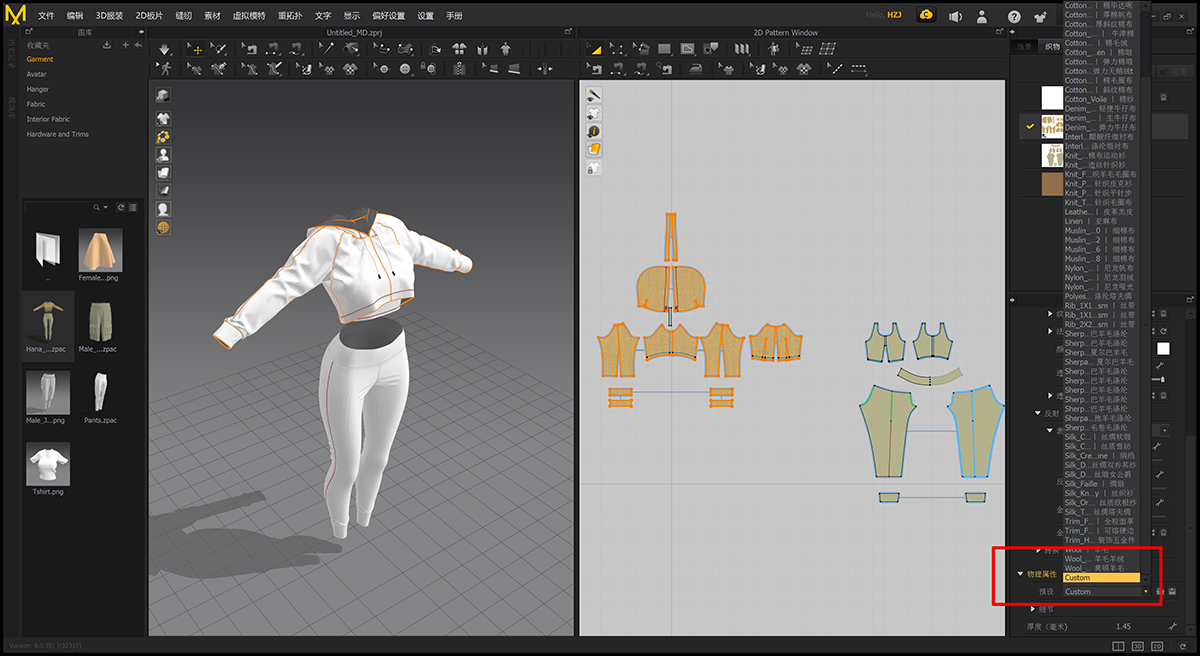Collapse the 物理属性 section

(x=1020, y=575)
